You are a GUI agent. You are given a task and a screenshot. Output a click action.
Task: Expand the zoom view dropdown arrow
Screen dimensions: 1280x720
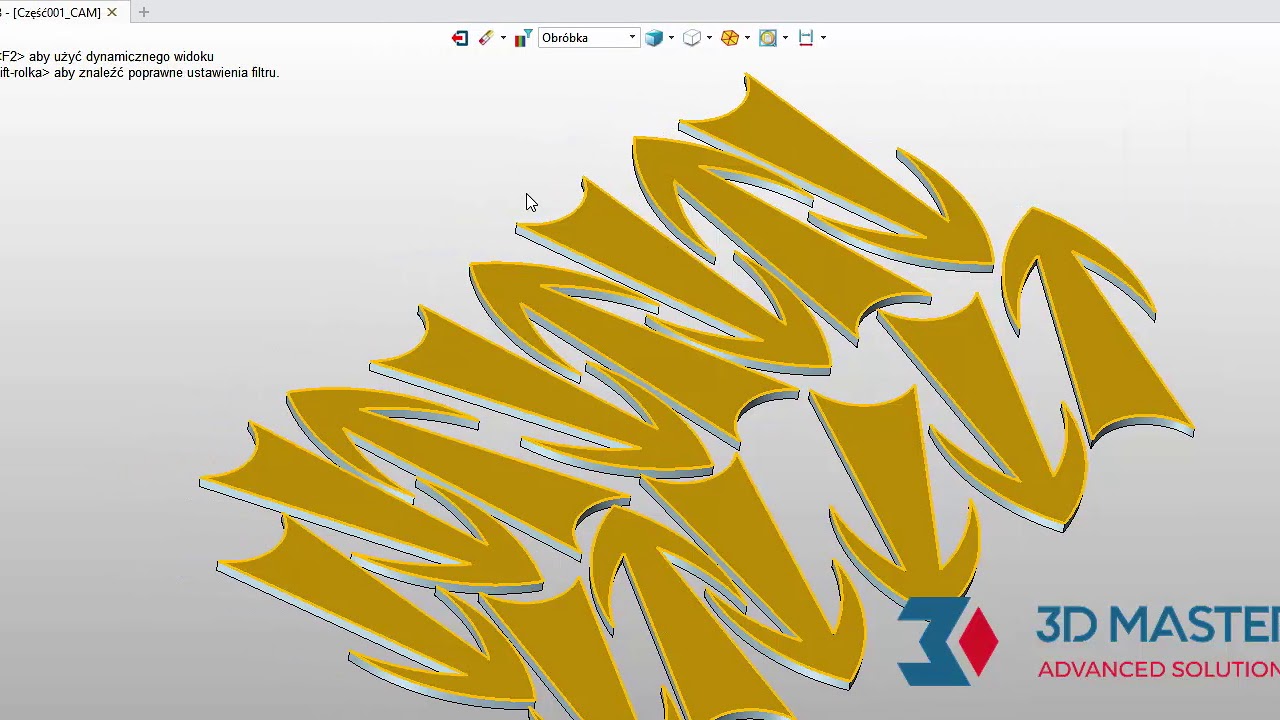click(x=785, y=38)
